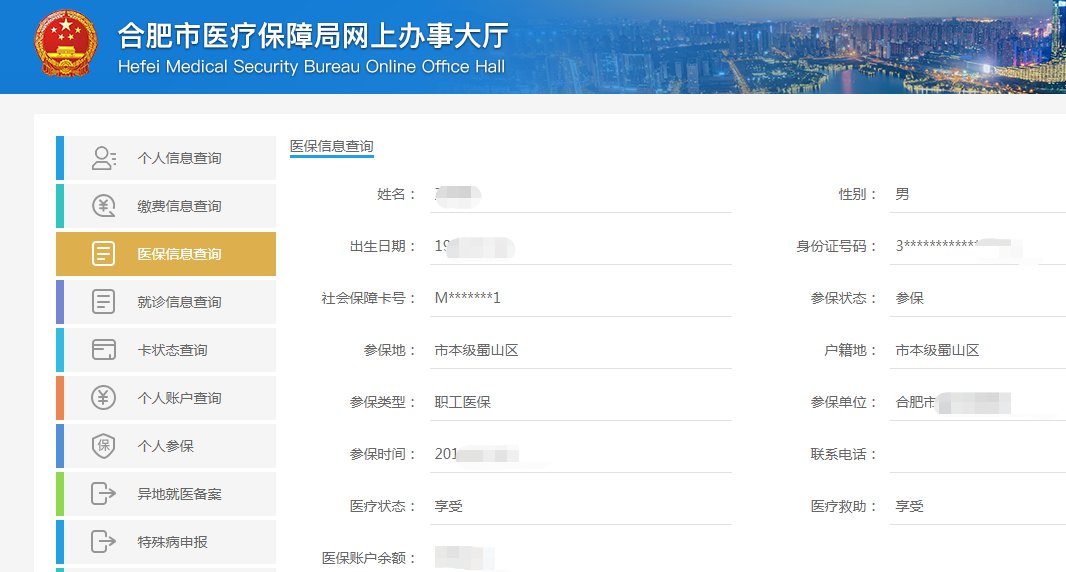Click the out-of-town medical filing arrow icon
The image size is (1066, 572).
coord(104,494)
